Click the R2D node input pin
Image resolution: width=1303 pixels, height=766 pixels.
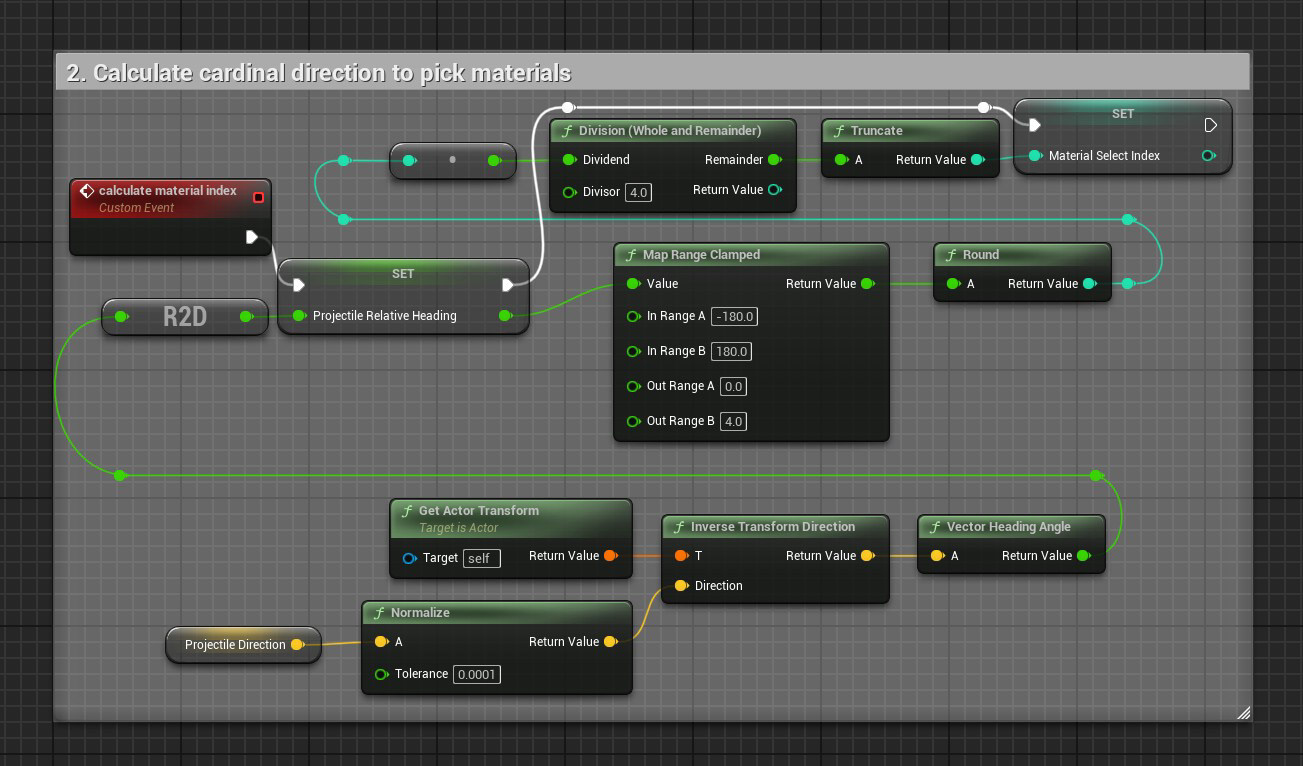[x=121, y=317]
